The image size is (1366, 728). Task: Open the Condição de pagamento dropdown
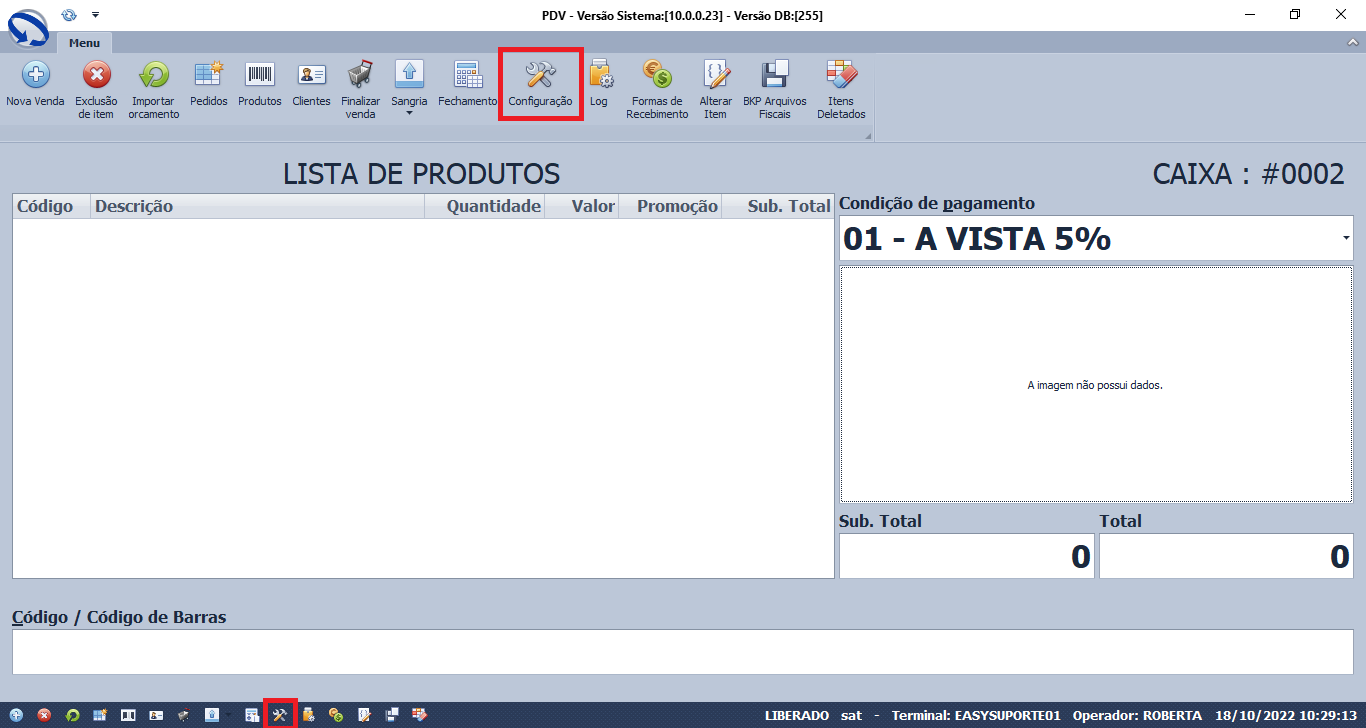[1346, 238]
